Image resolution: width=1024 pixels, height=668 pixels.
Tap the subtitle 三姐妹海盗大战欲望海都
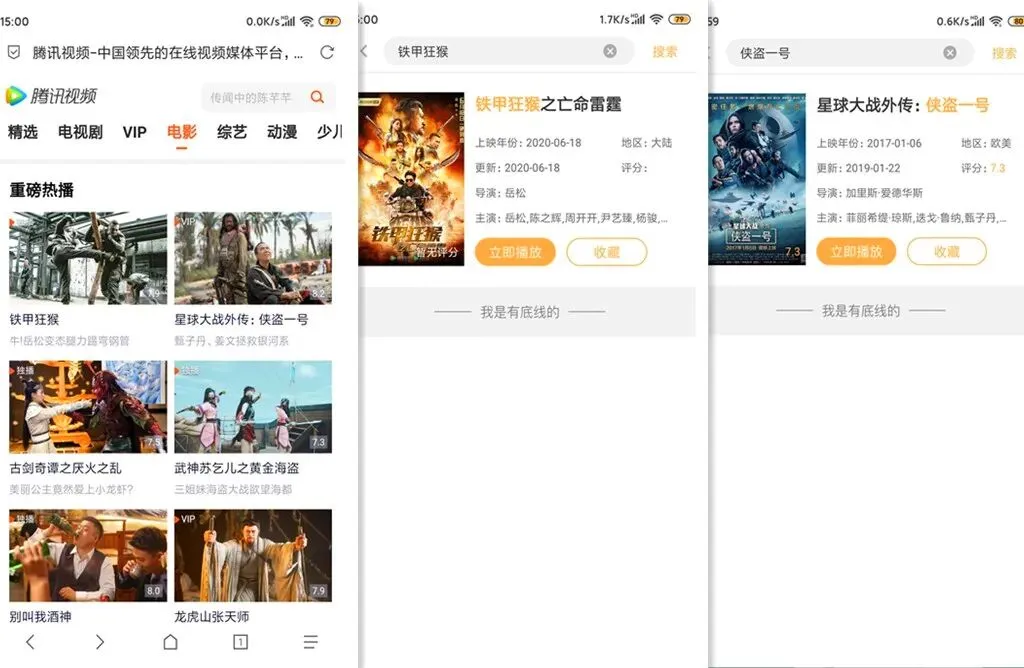(x=232, y=489)
